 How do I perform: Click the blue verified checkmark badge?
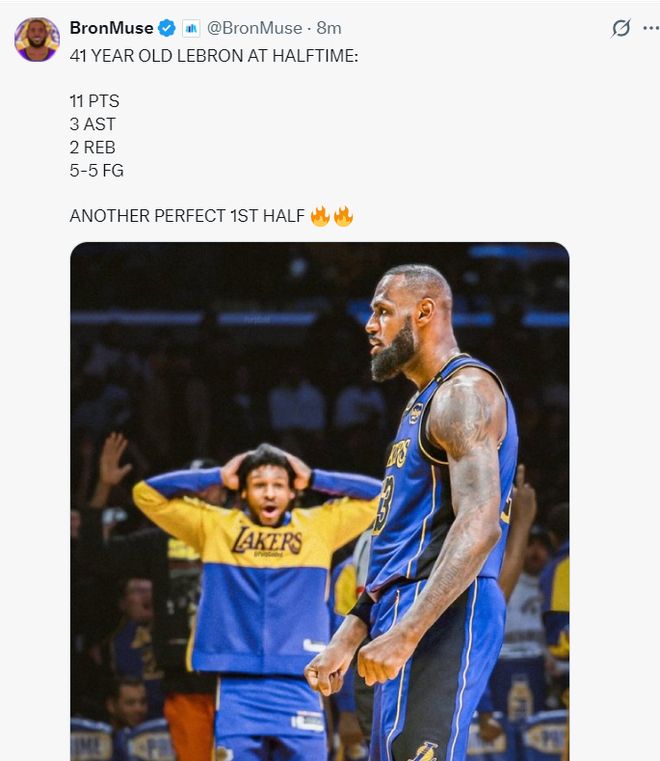[x=168, y=28]
